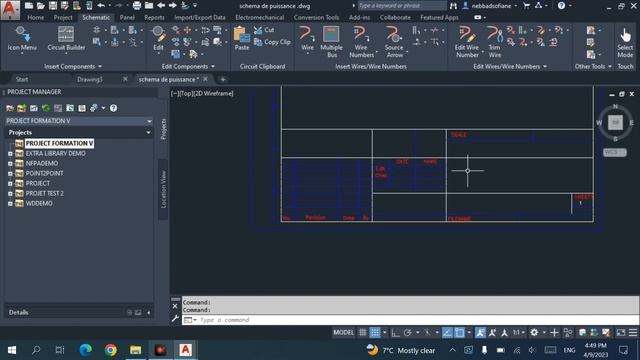Click the workspace switching gear icon
The image size is (640, 360).
534,333
